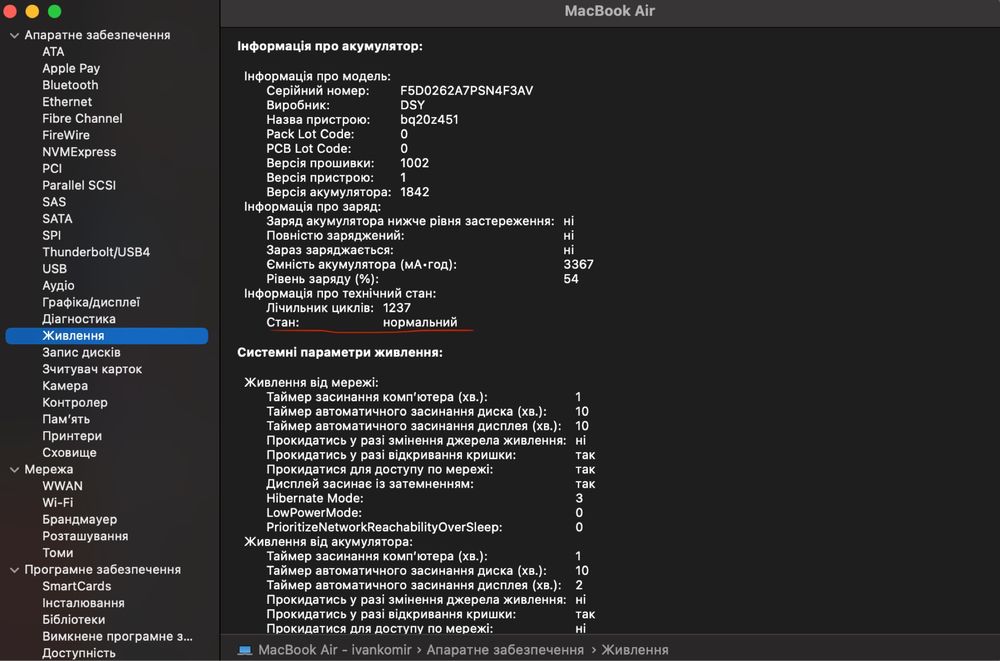Open the PCI entry

(52, 168)
